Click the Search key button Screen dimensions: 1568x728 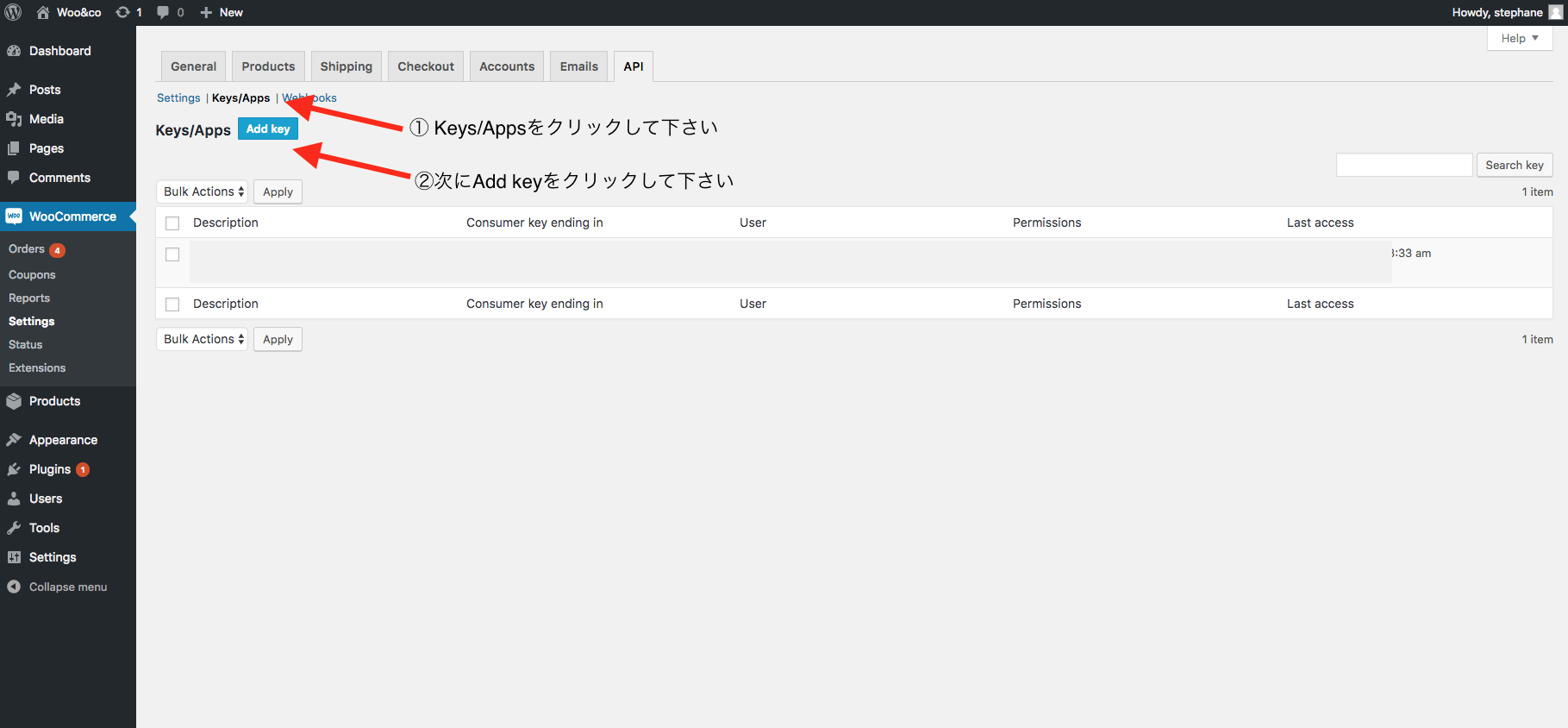(1515, 165)
